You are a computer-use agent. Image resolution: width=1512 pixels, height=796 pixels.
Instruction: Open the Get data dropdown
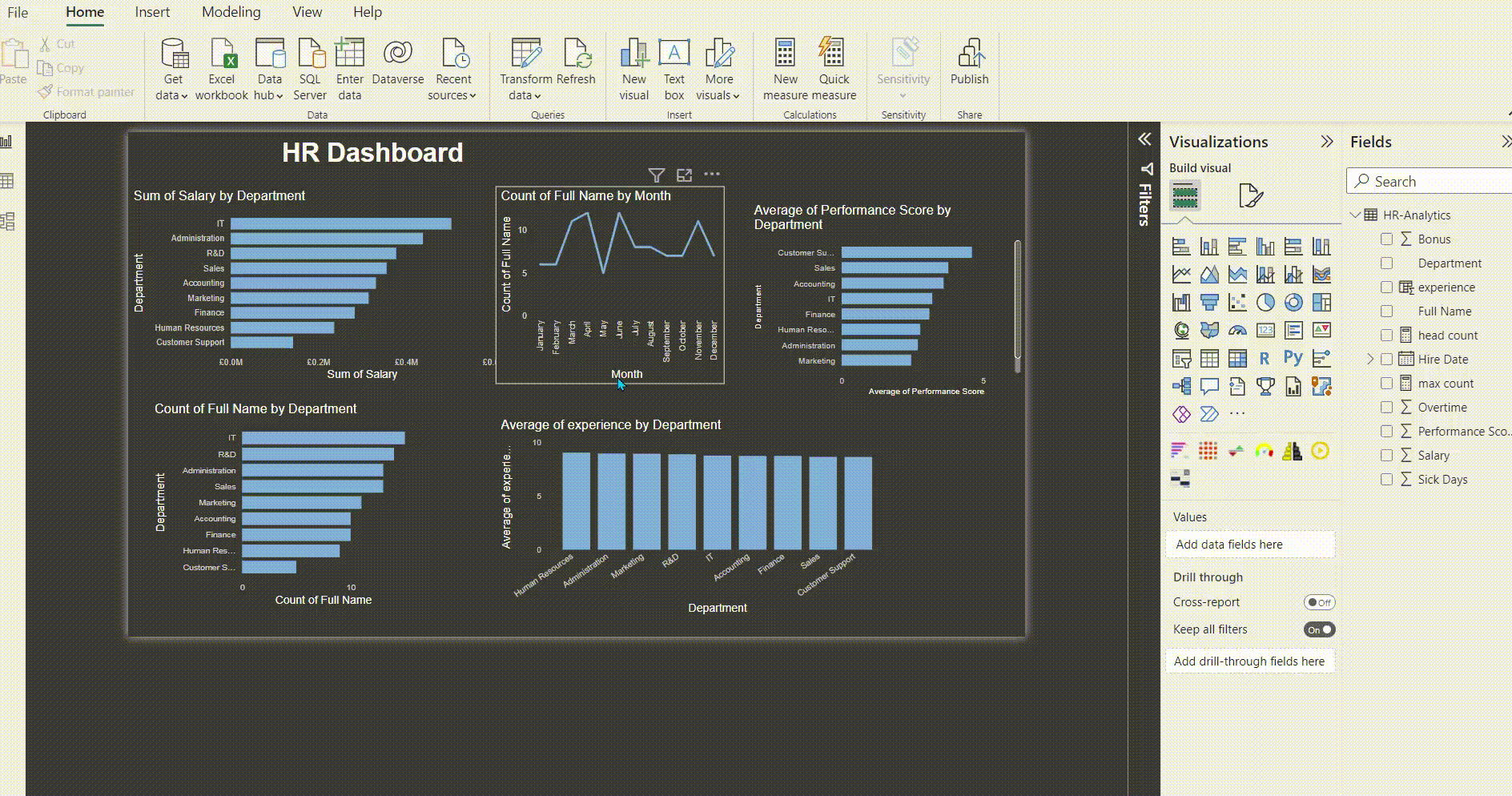point(172,95)
